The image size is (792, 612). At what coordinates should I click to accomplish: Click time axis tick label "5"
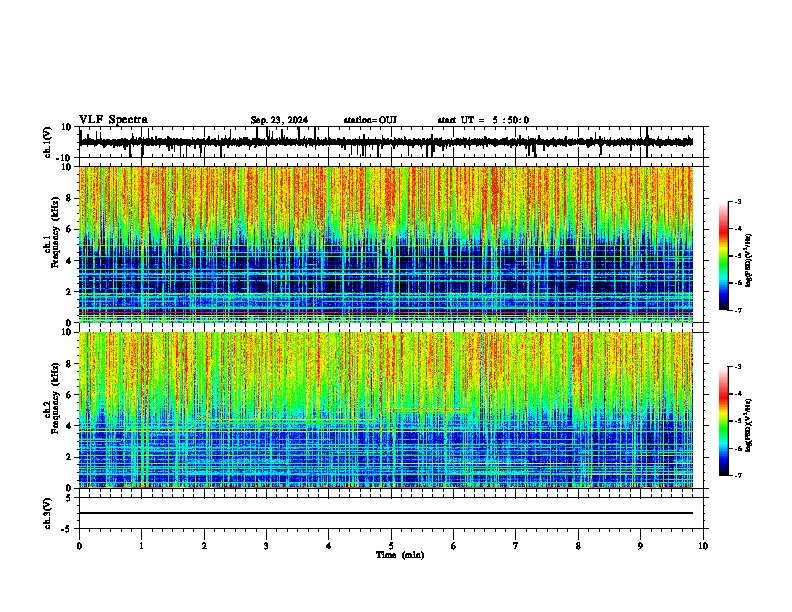coord(391,546)
